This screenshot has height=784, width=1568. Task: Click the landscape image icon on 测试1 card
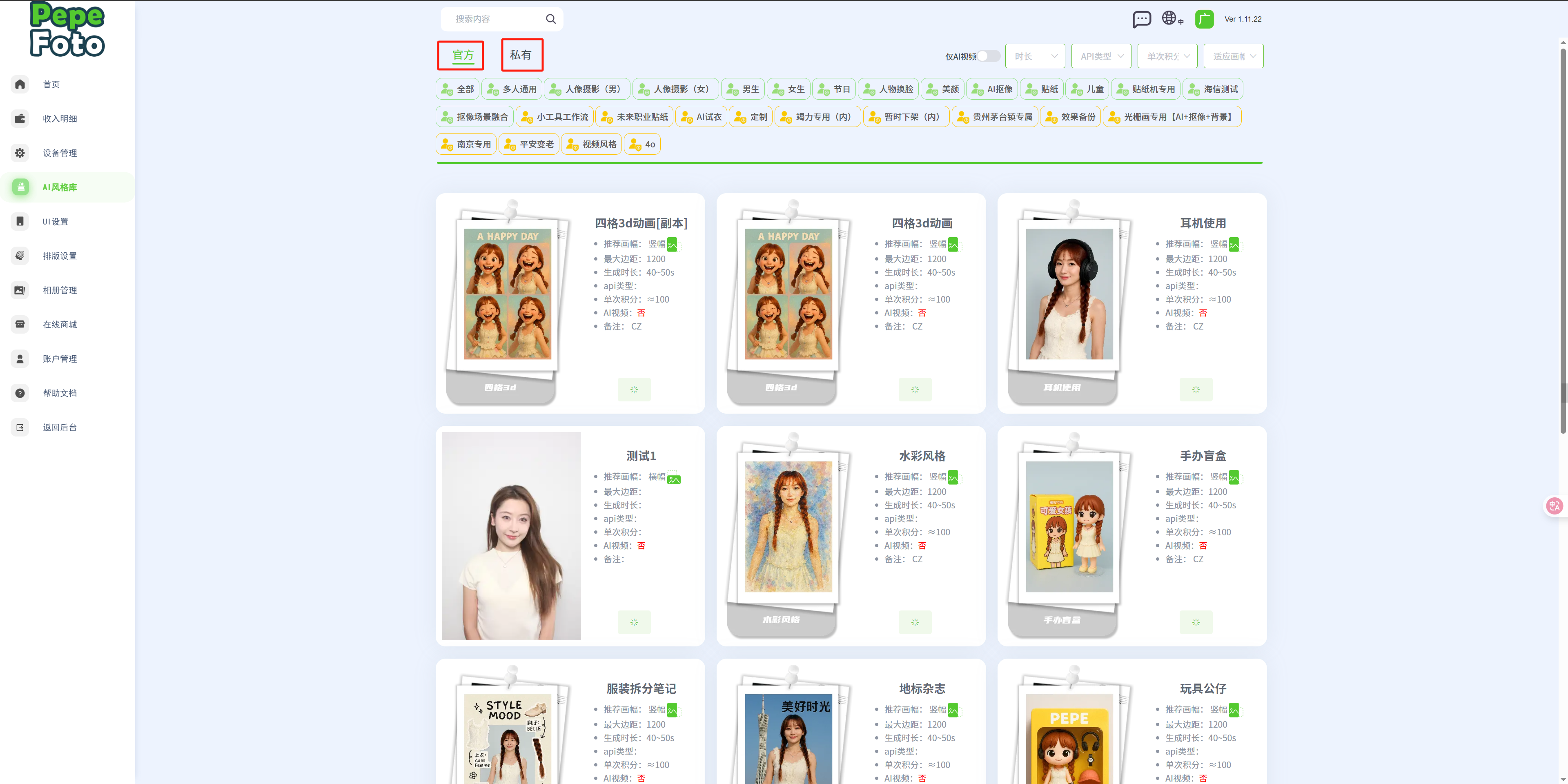pos(674,477)
